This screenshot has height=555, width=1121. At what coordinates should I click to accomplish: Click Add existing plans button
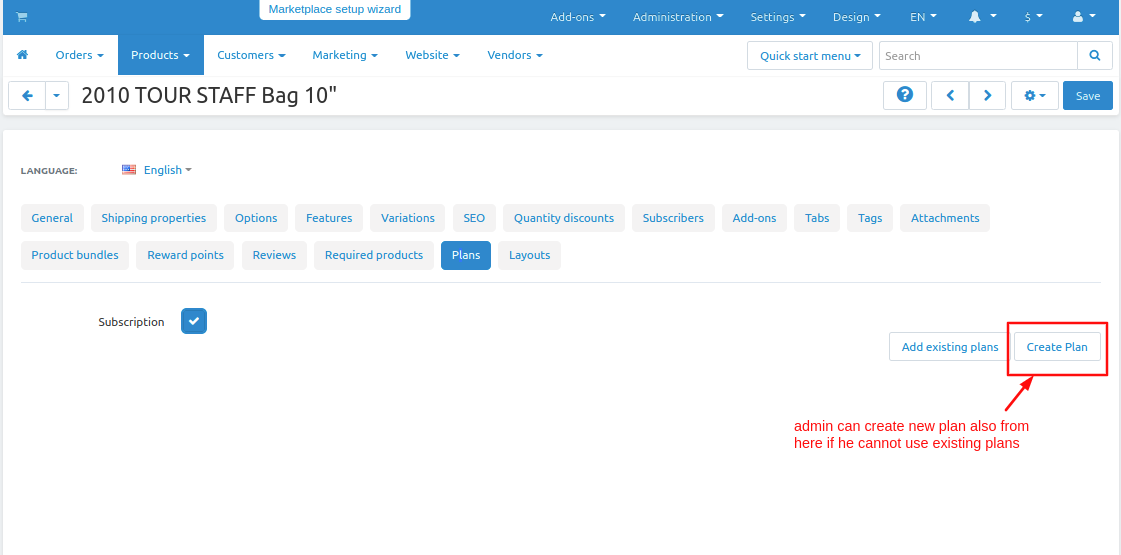[950, 347]
